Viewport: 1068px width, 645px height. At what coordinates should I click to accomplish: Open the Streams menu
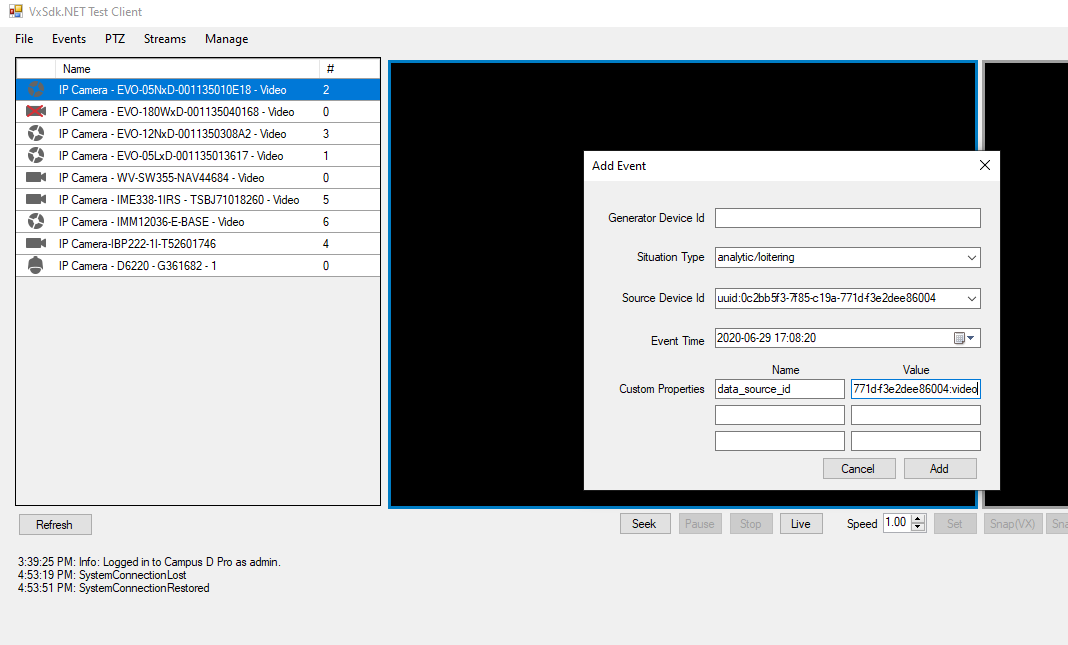(165, 39)
